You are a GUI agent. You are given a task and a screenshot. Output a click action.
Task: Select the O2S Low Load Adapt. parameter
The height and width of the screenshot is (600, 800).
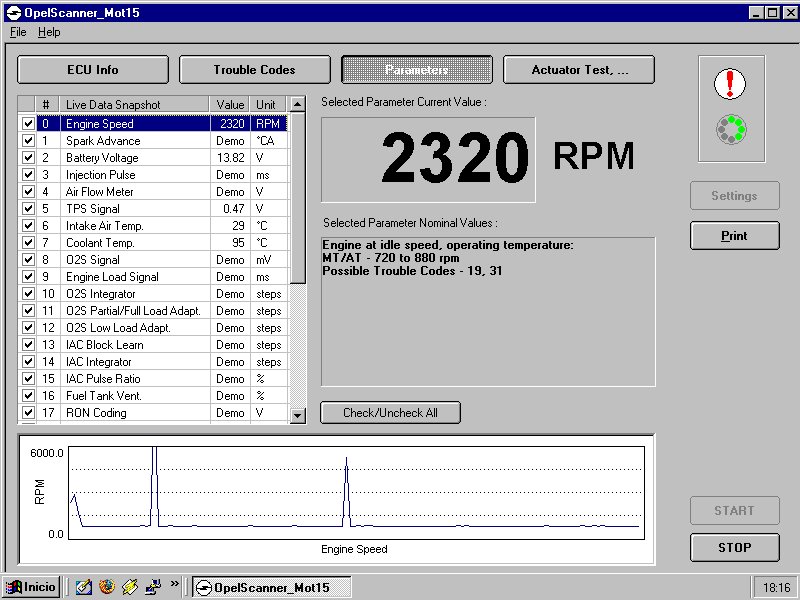pyautogui.click(x=153, y=328)
